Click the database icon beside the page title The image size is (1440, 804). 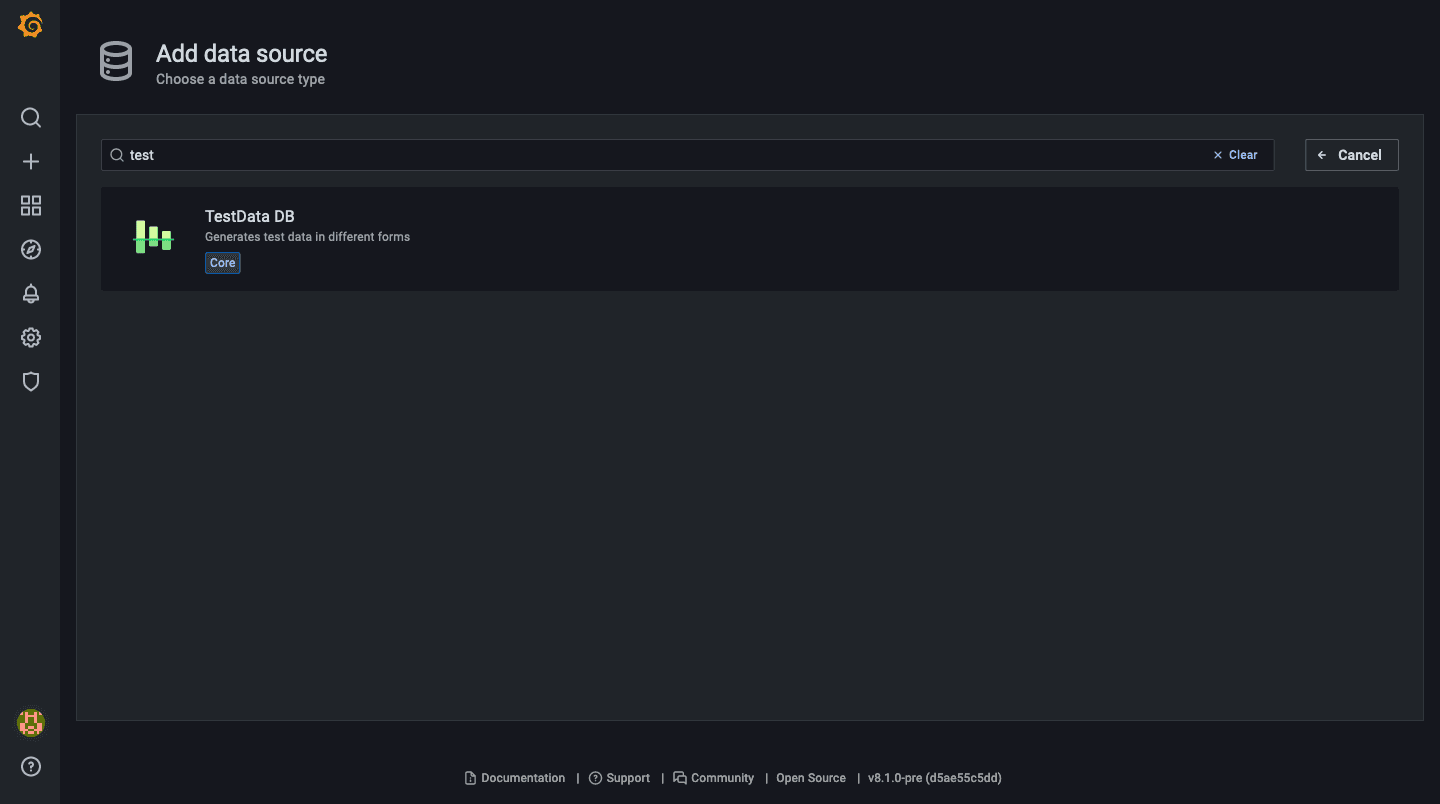116,62
